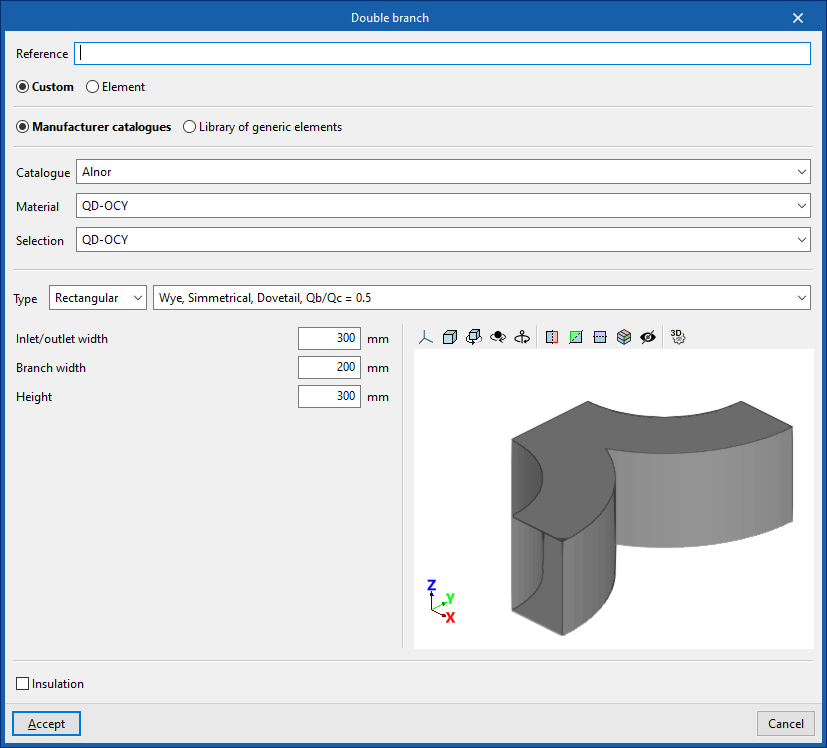The width and height of the screenshot is (827, 748).
Task: Select the 3D box projection icon
Action: click(450, 338)
